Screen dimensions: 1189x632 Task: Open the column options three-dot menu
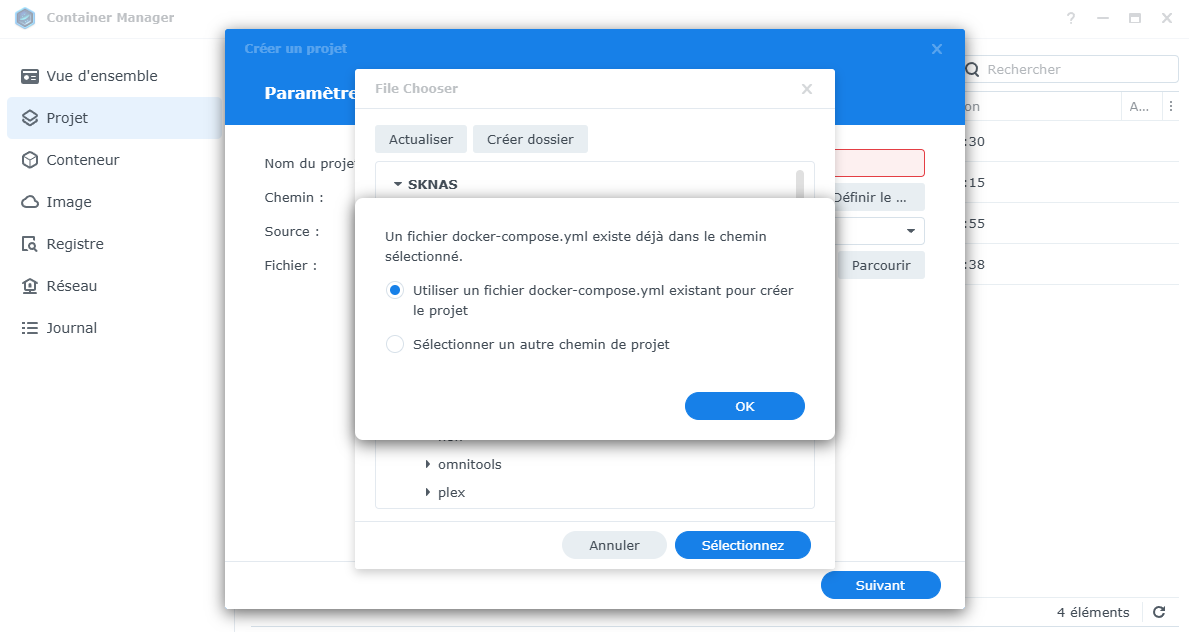coord(1171,105)
